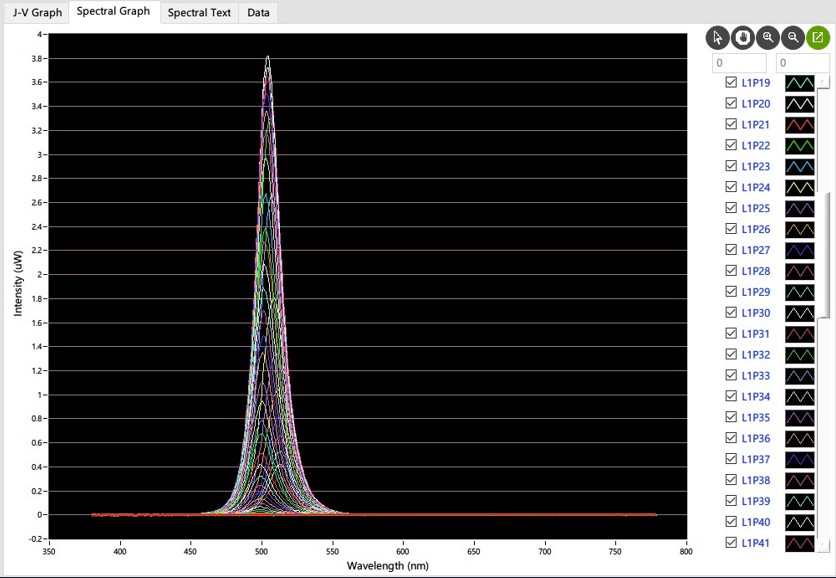Uncheck the L1P41 checkbox
This screenshot has width=836, height=578.
point(731,543)
